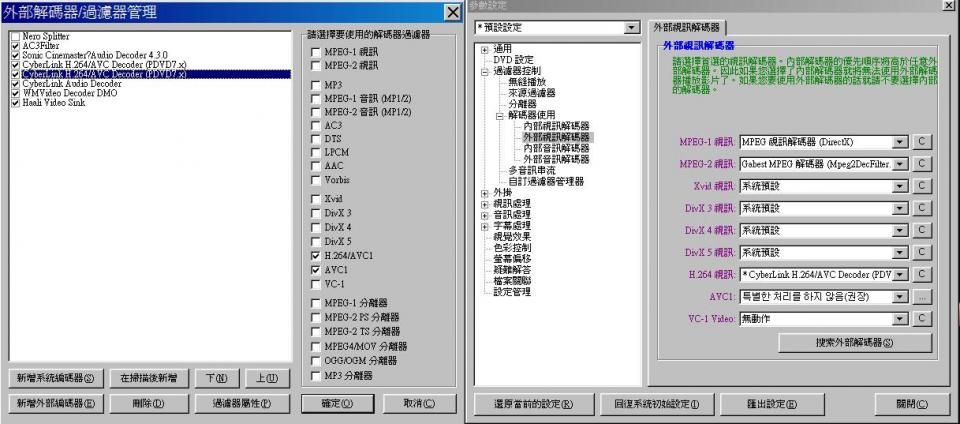Select 色彩控制 in the settings tree

pos(512,248)
